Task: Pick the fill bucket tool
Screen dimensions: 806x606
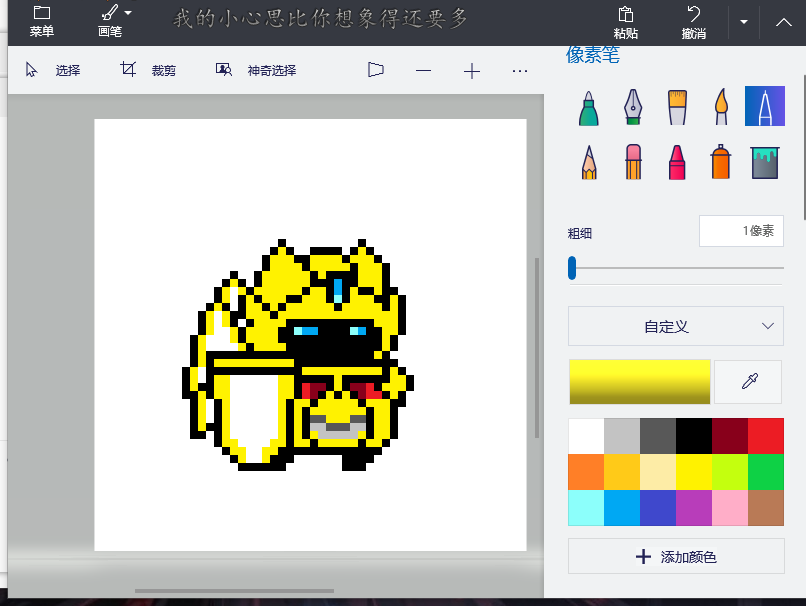Action: coord(765,162)
